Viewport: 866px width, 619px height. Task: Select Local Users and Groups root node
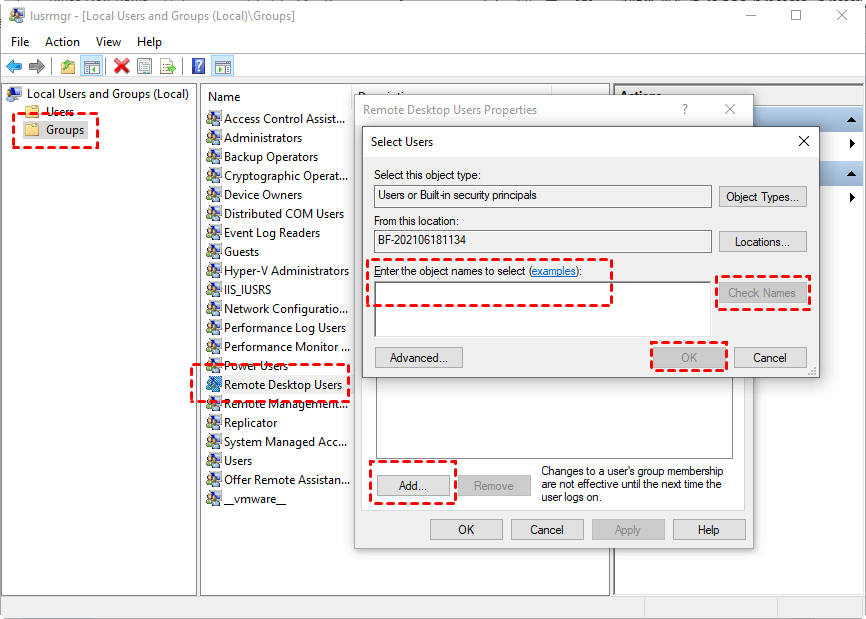click(107, 94)
